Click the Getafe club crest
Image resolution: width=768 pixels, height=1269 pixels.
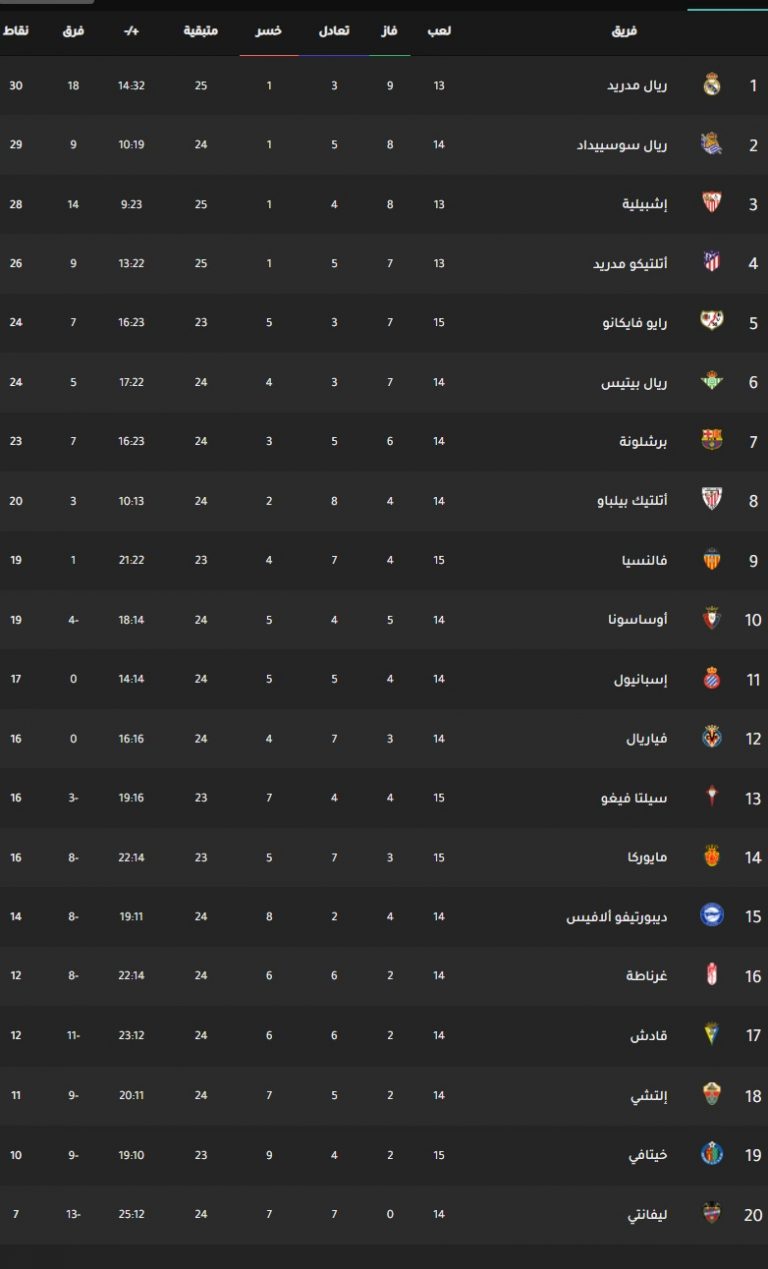(711, 1154)
